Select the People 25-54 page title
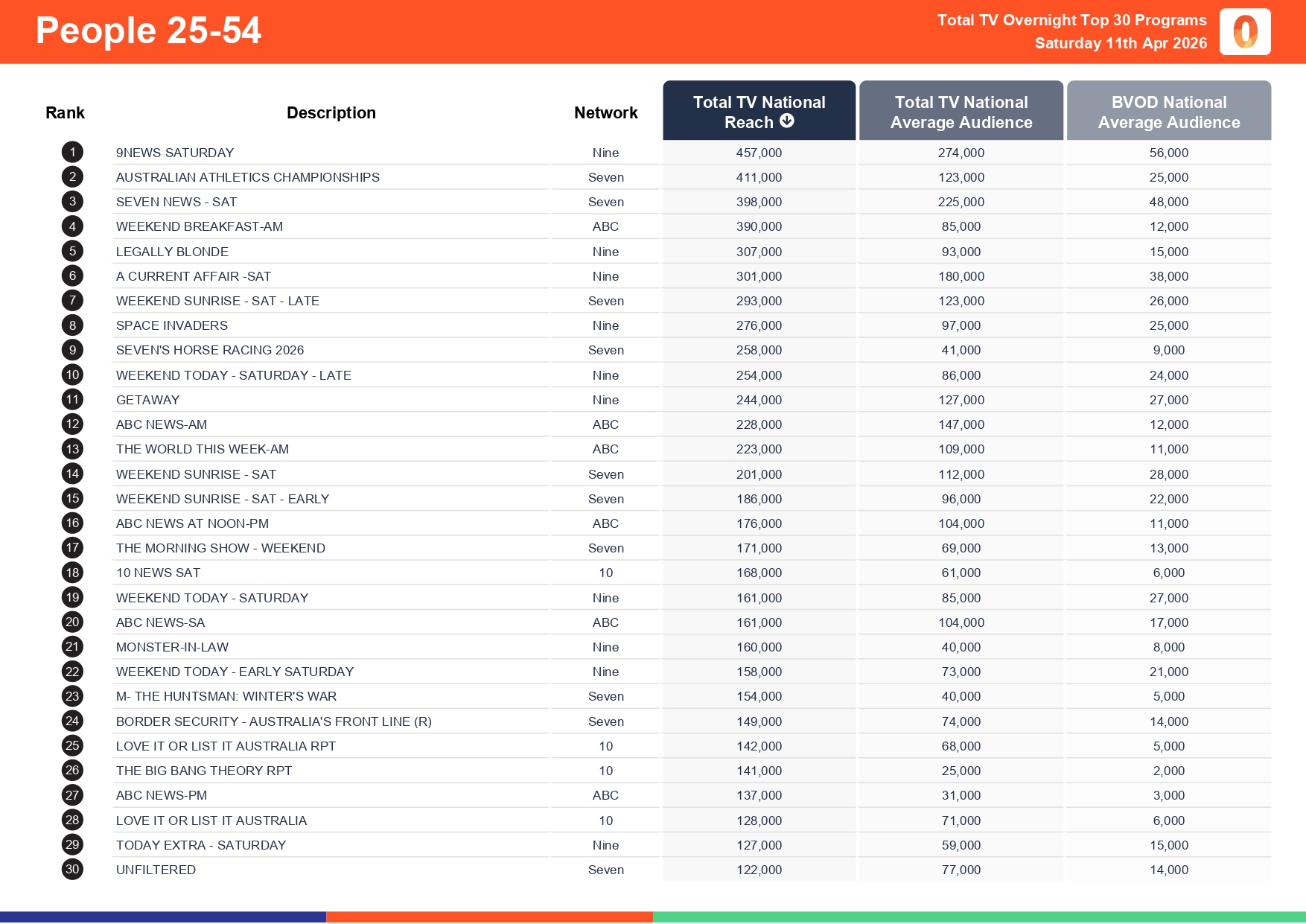Screen dimensions: 1306x924 [x=147, y=31]
